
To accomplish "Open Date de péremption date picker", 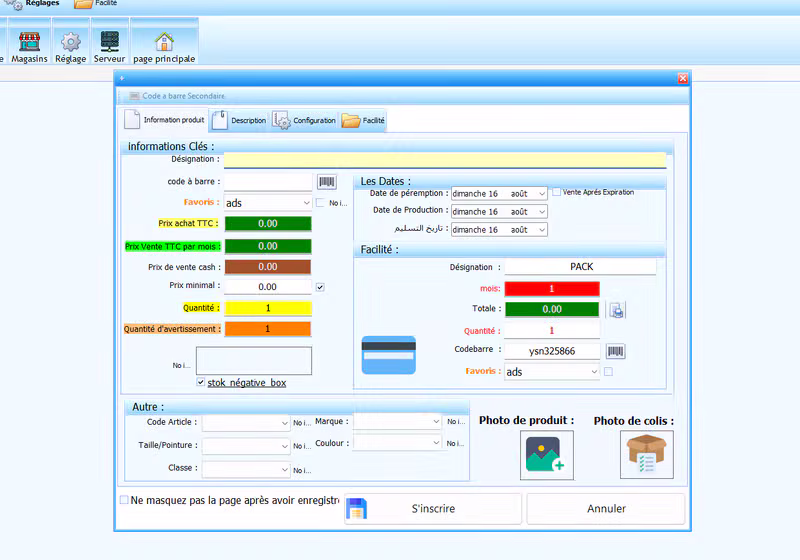I will 542,194.
